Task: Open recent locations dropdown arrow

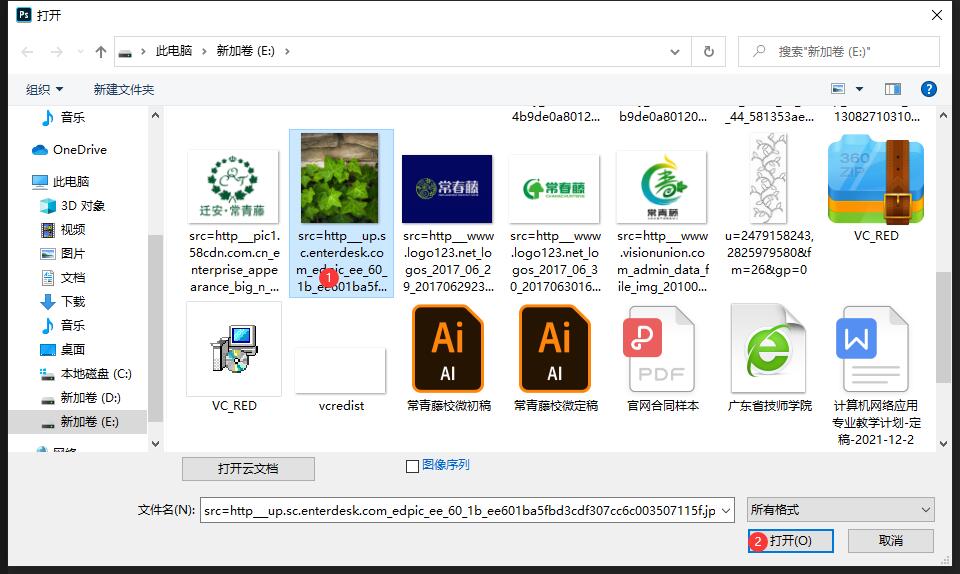Action: pos(80,52)
